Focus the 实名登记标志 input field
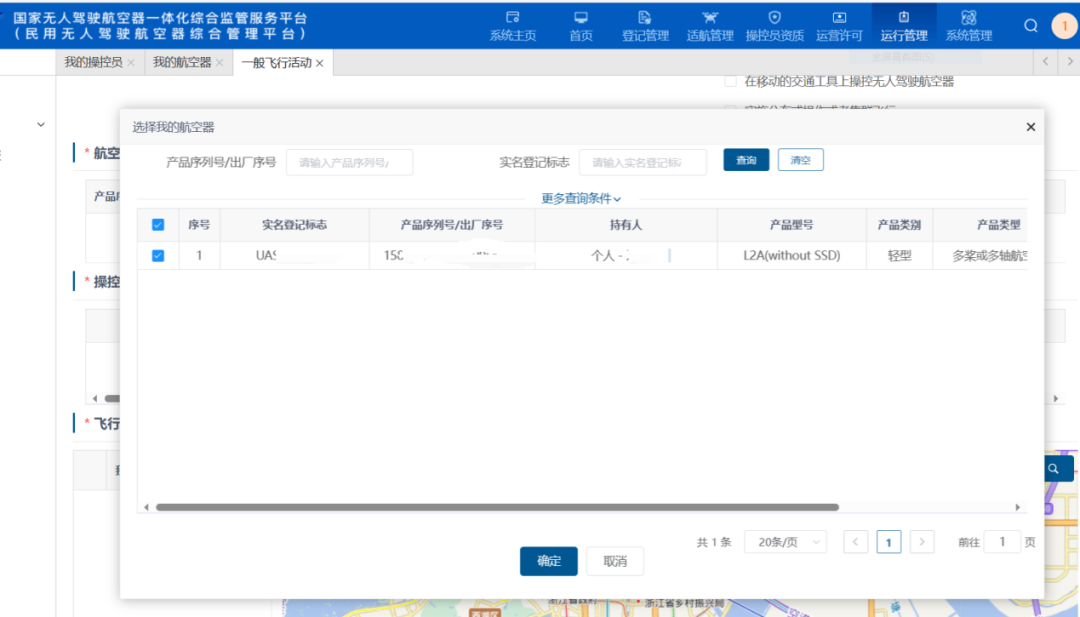The width and height of the screenshot is (1080, 617). tap(643, 163)
